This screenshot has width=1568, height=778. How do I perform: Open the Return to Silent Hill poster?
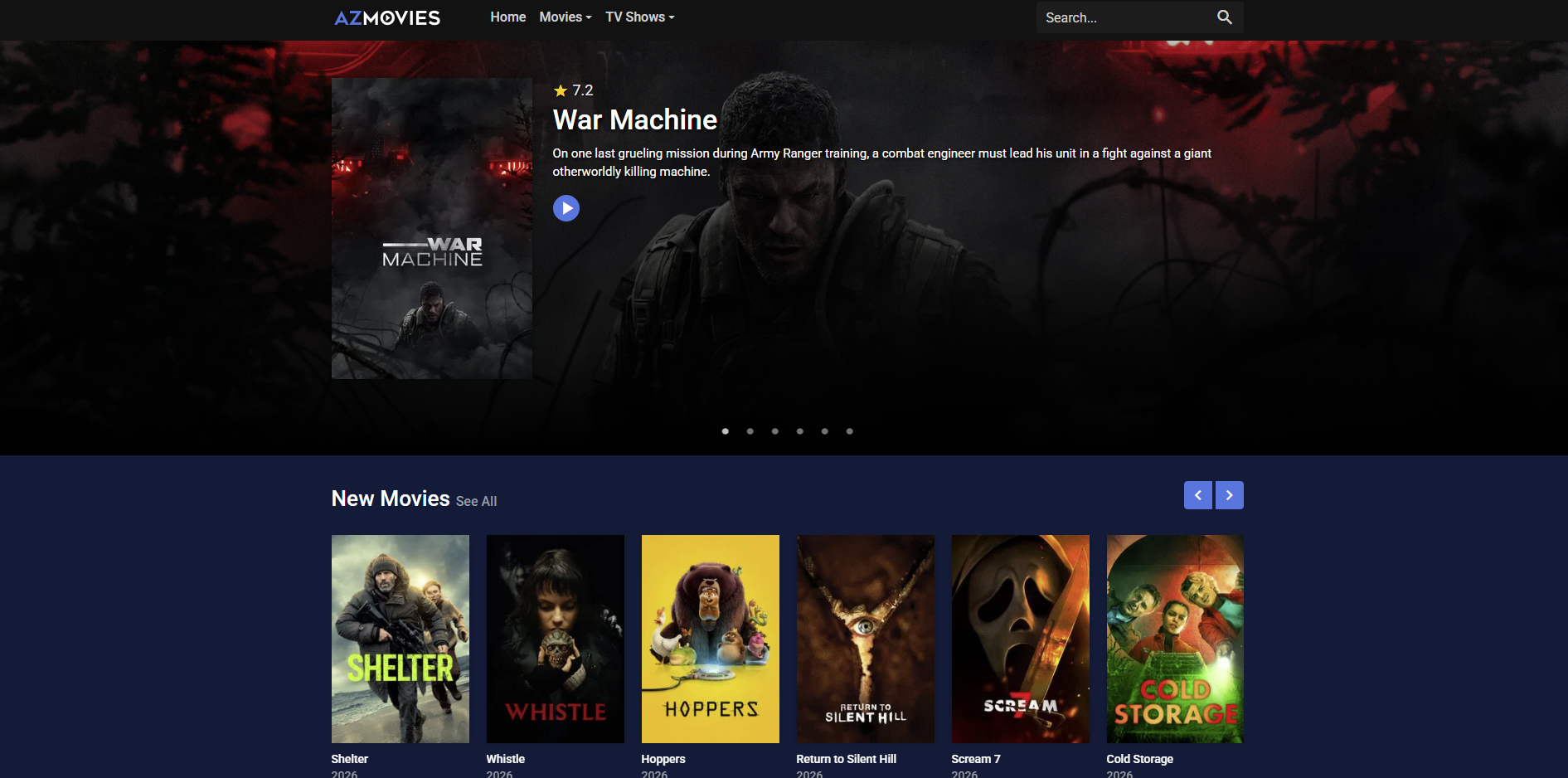tap(865, 639)
